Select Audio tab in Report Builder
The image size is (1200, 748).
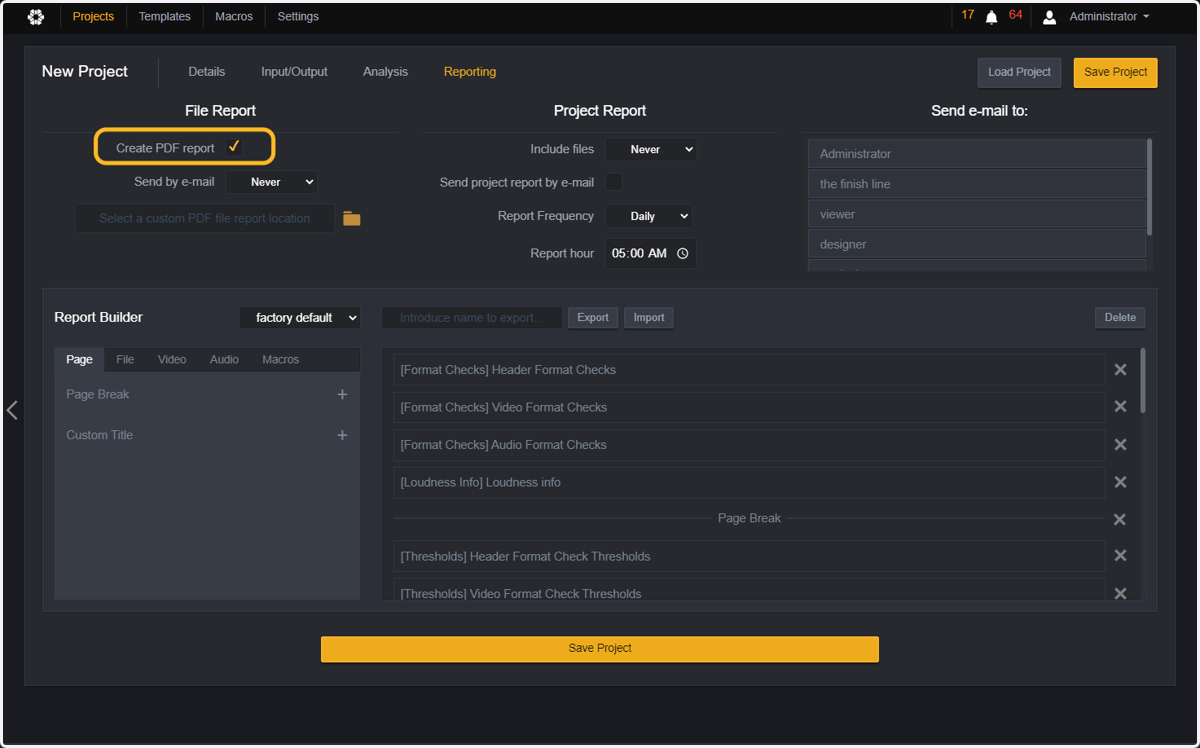[224, 360]
